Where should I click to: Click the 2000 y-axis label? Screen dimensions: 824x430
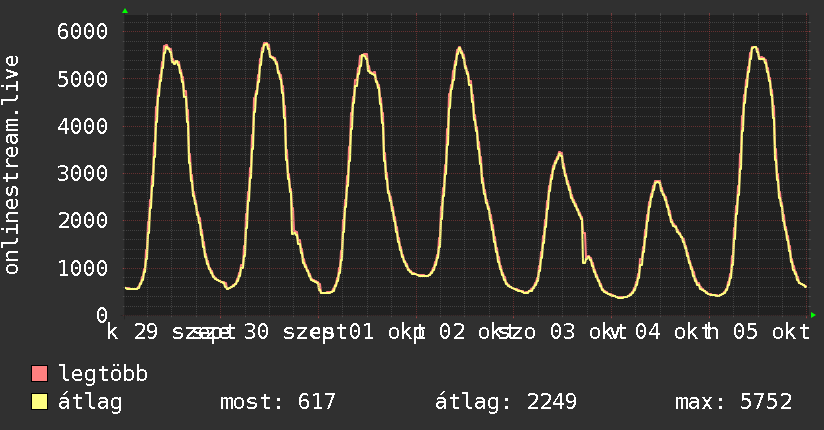coord(83,220)
